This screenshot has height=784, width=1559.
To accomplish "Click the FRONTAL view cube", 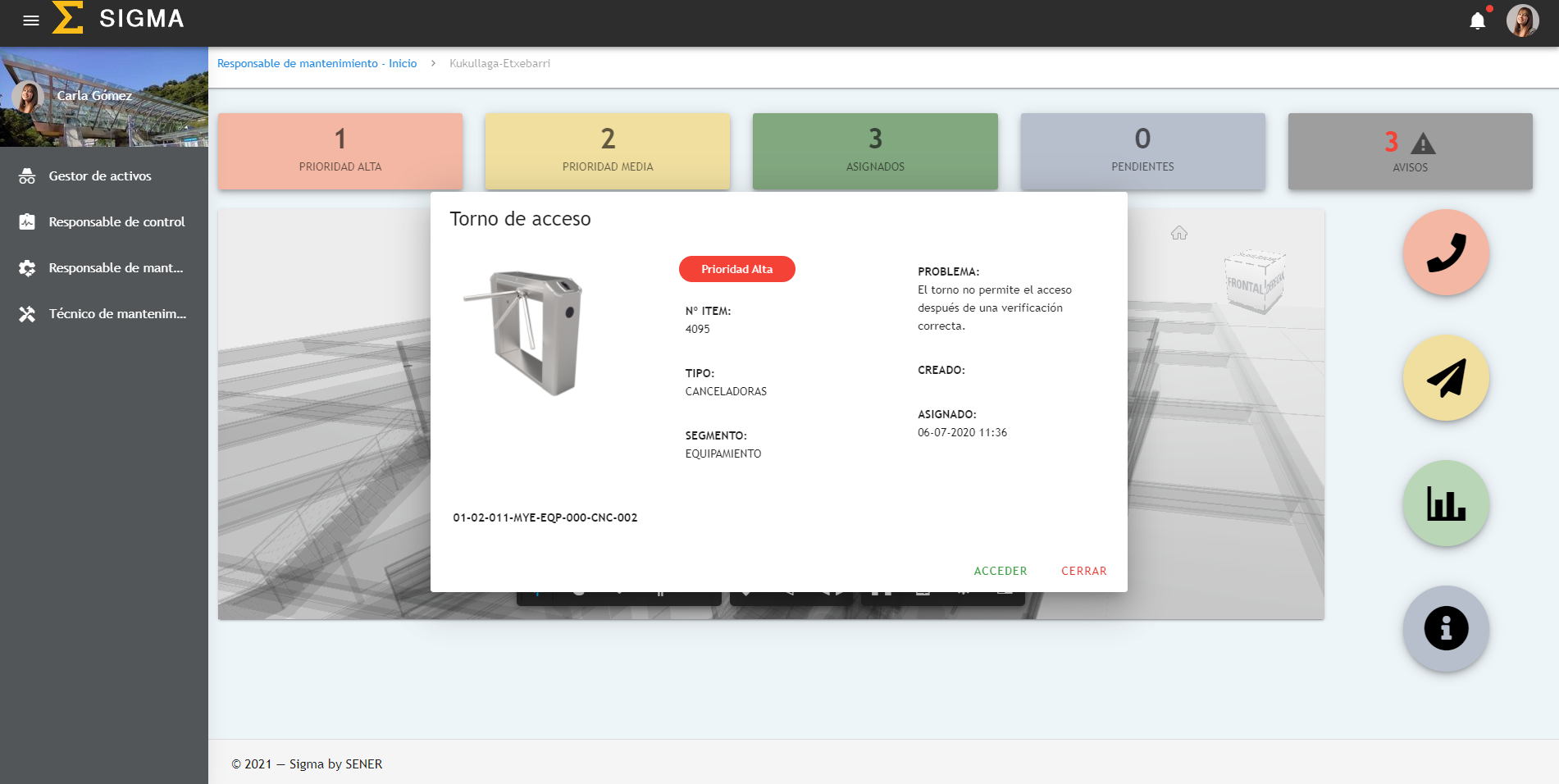I will [1253, 283].
